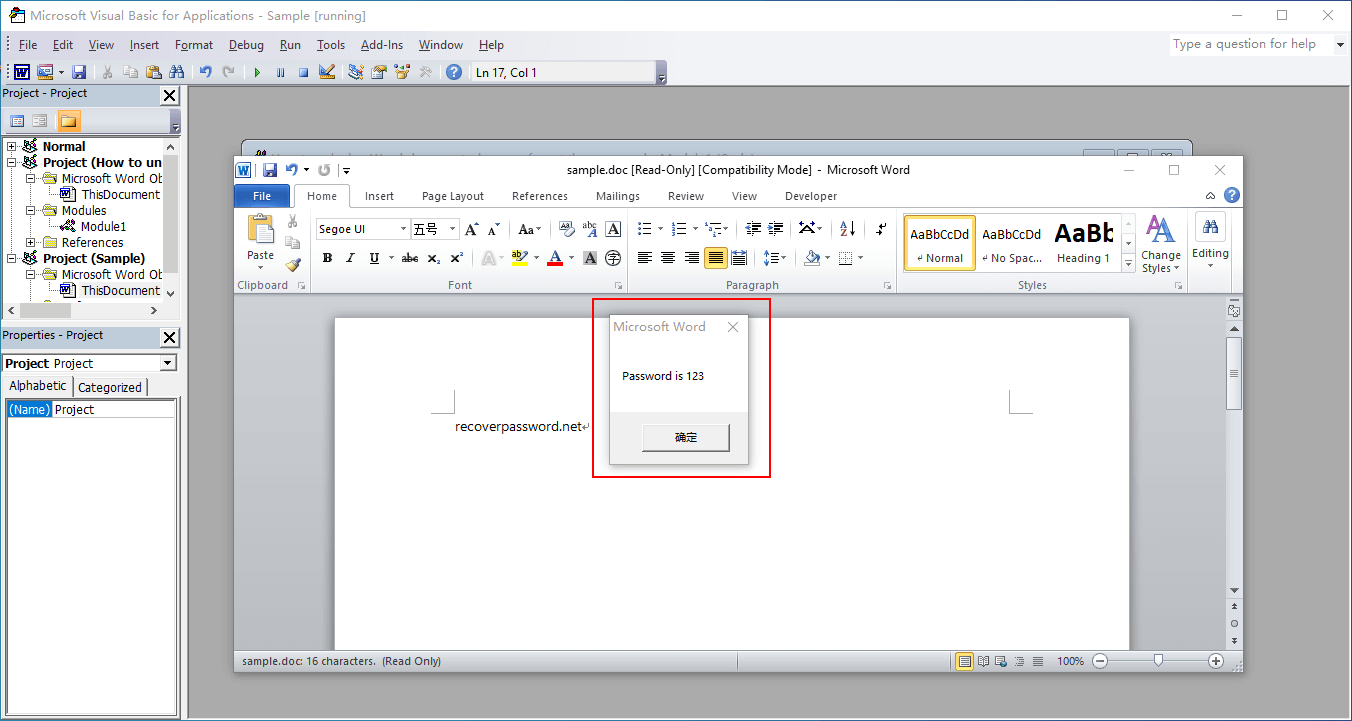This screenshot has height=721, width=1352.
Task: Select Module1 in the project tree
Action: [x=104, y=227]
